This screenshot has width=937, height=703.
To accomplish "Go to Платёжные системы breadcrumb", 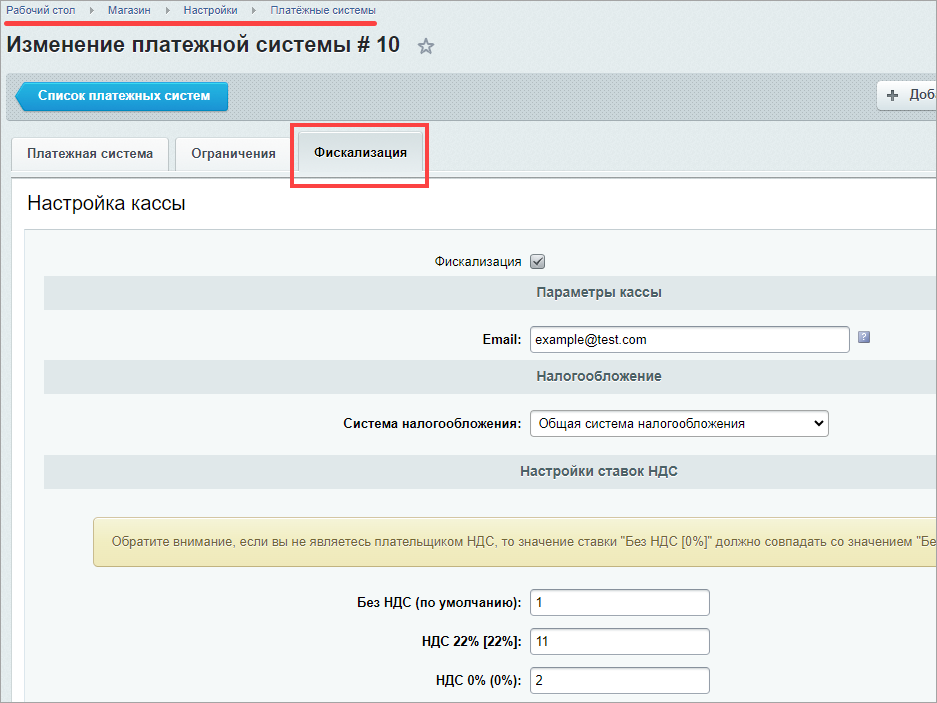I will click(323, 10).
